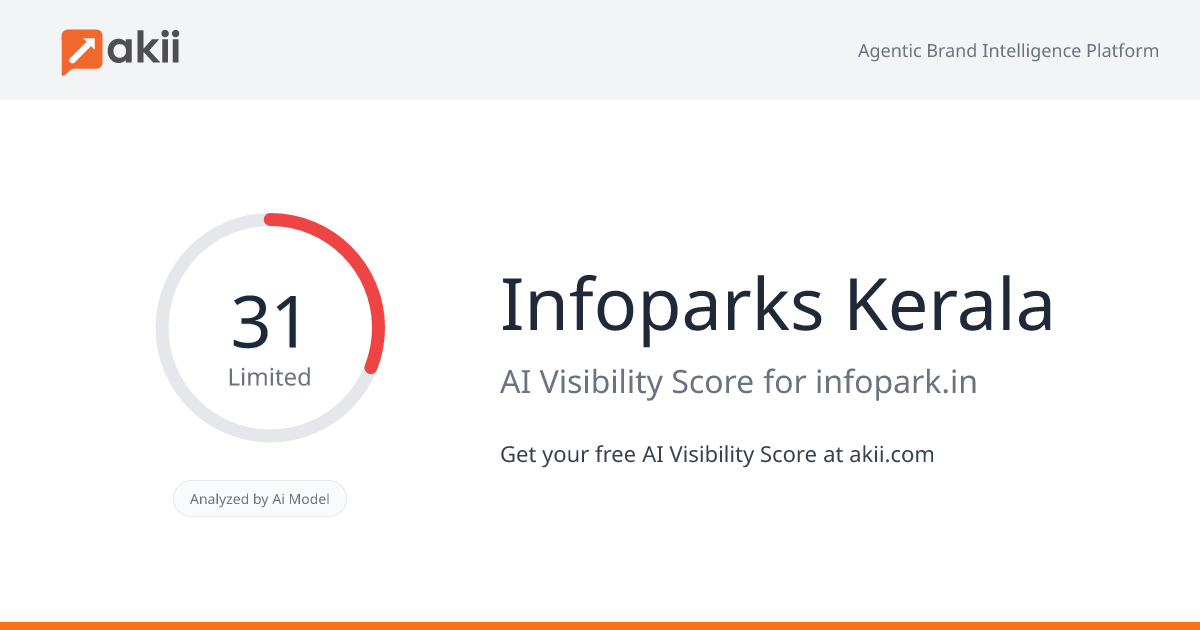The width and height of the screenshot is (1200, 630).
Task: Click the 'Limited' rating label icon area
Action: [270, 377]
